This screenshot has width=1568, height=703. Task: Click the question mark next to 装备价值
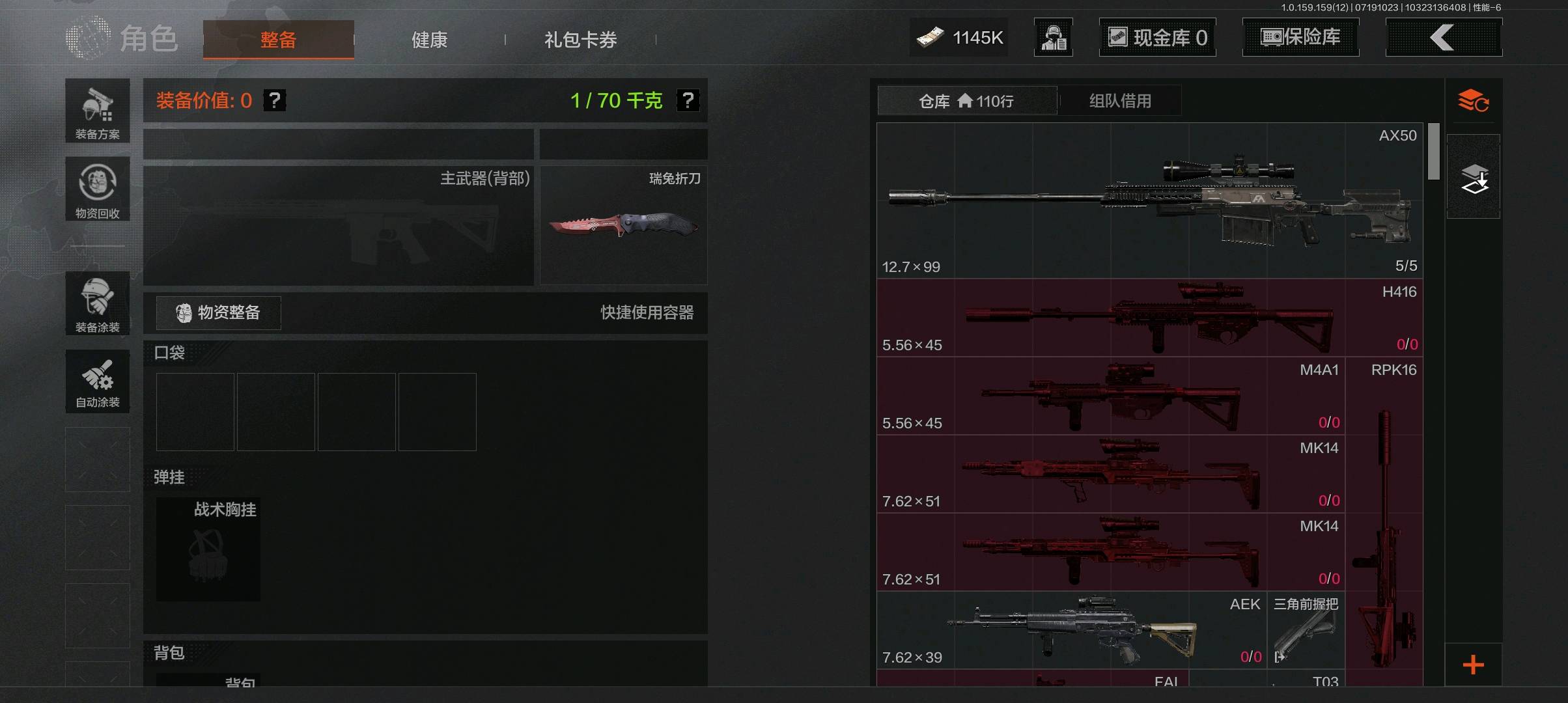(275, 100)
